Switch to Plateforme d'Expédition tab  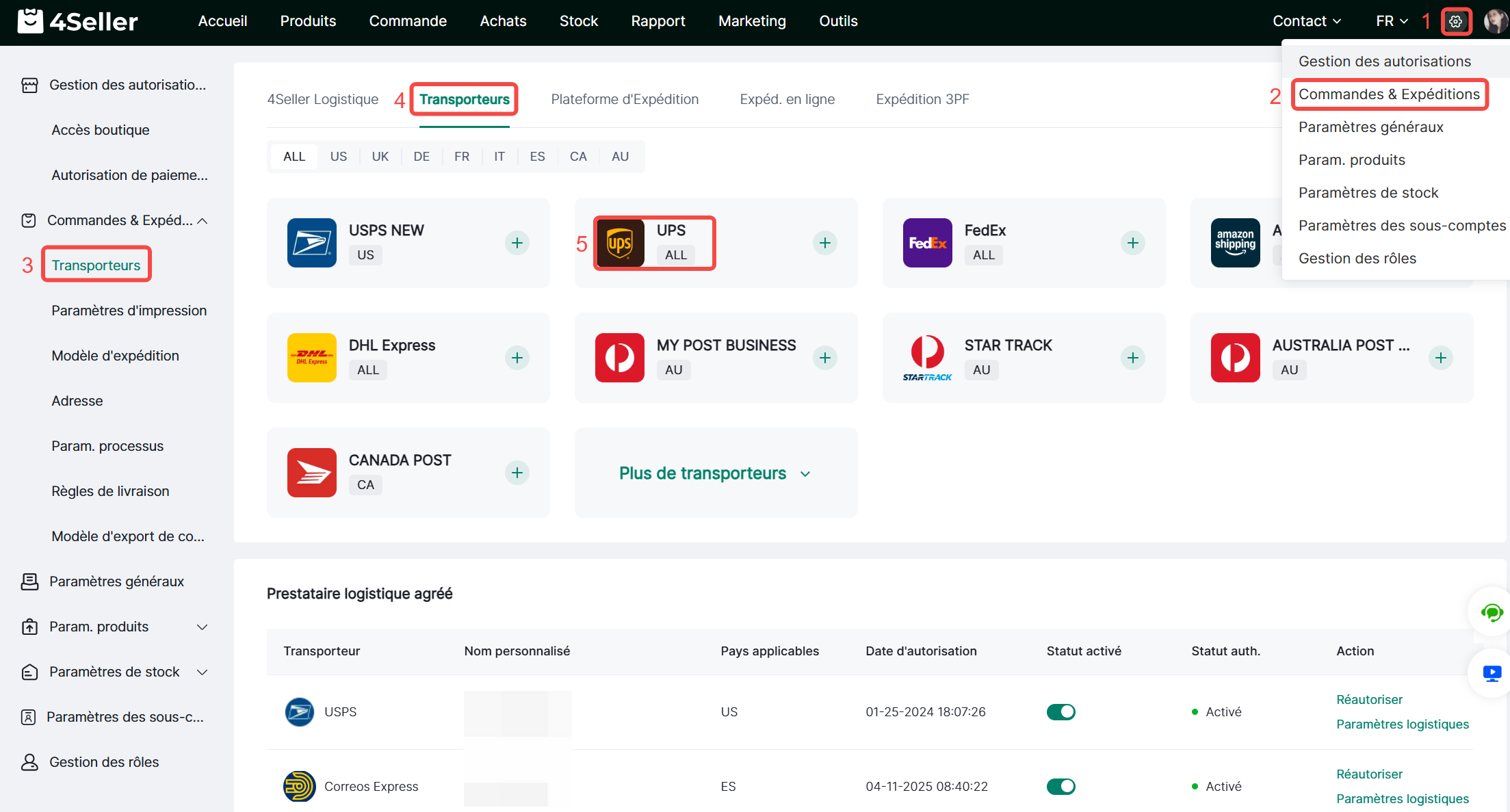coord(625,99)
